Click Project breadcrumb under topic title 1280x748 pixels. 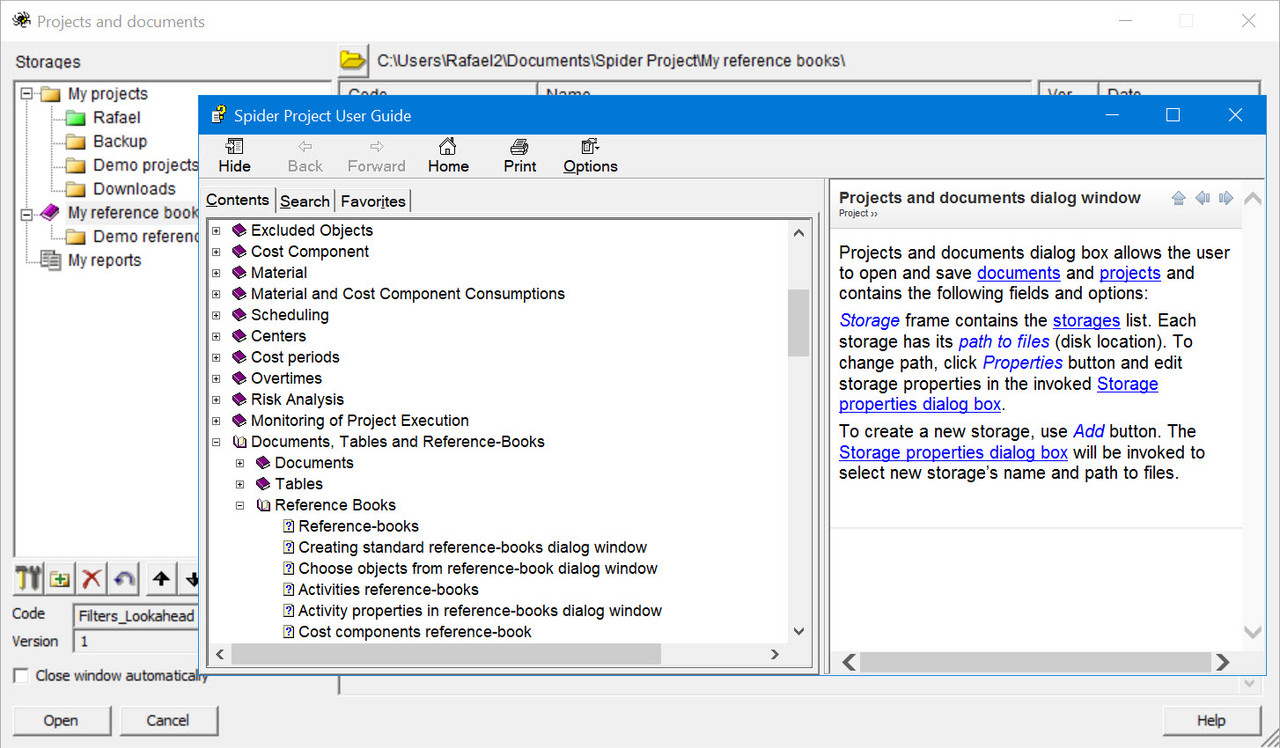point(857,213)
